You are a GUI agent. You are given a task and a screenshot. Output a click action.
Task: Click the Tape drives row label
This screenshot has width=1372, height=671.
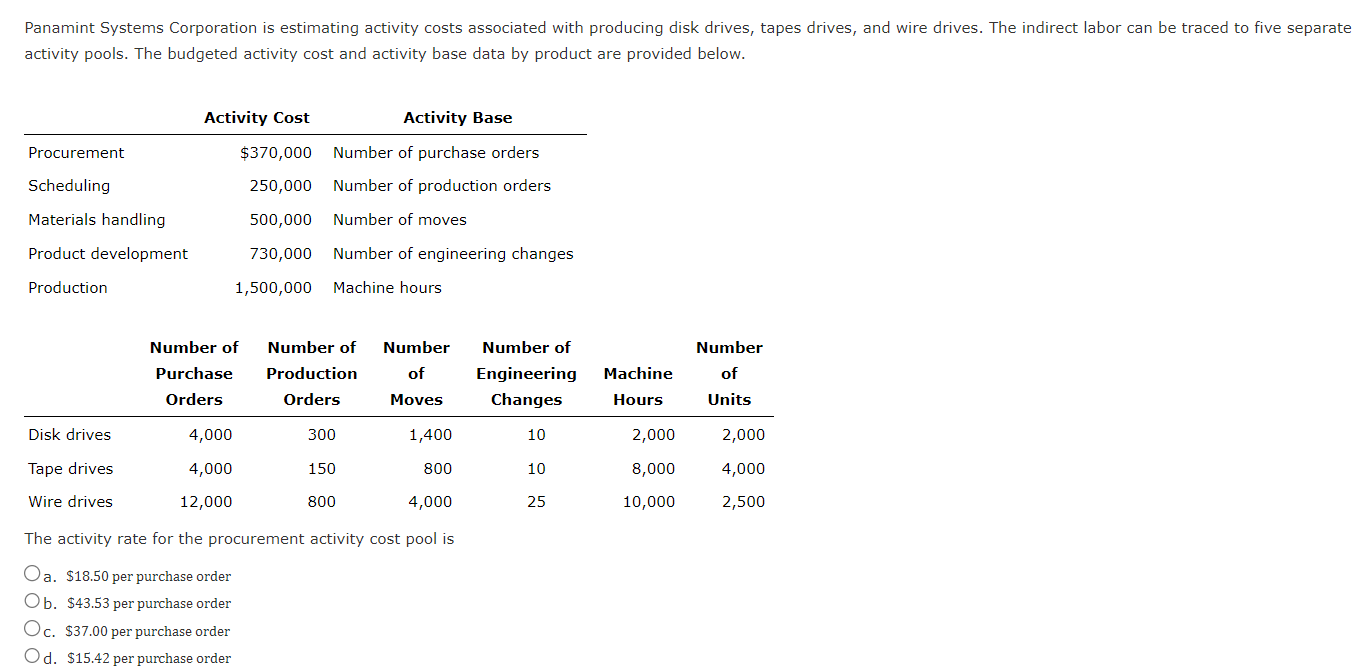(71, 469)
